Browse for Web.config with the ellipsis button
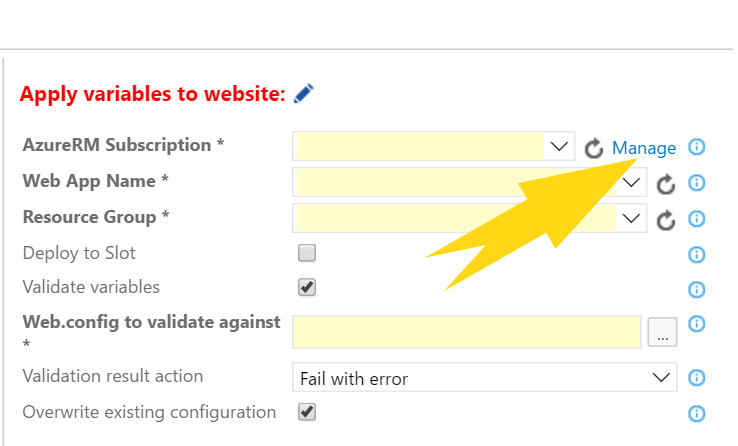 (x=662, y=332)
